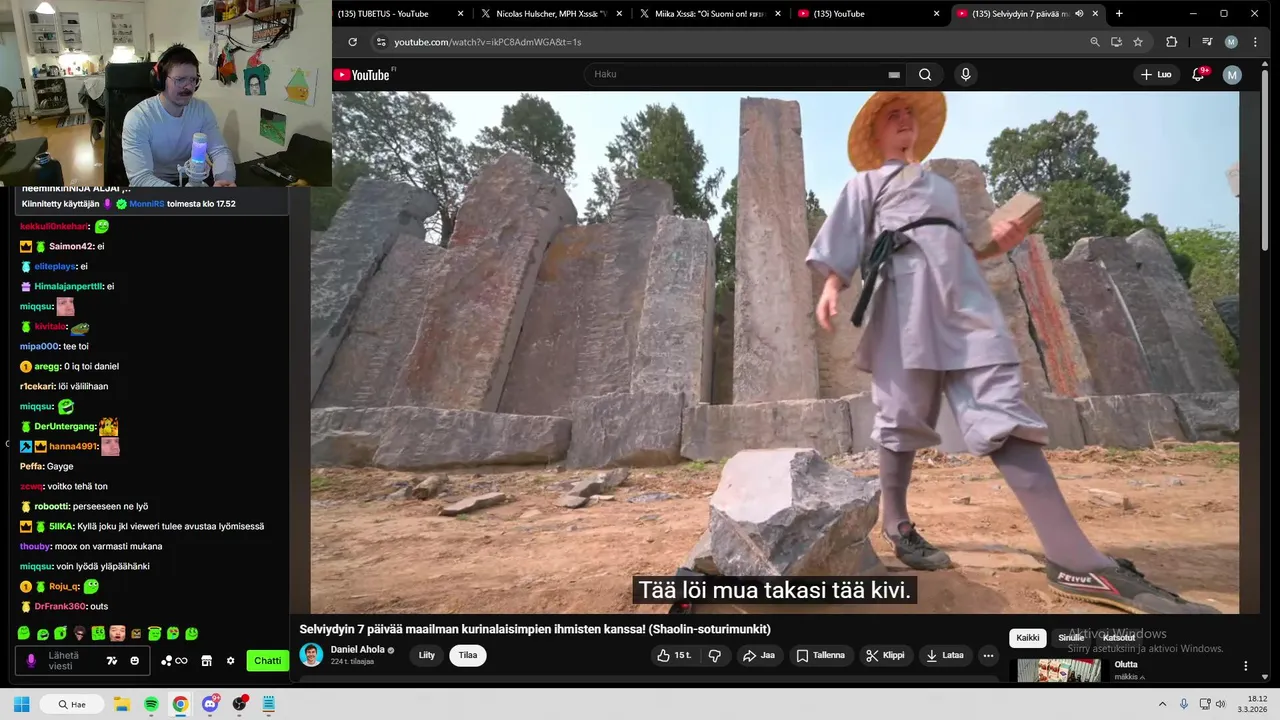Open the Chrome profile M avatar in toolbar
The height and width of the screenshot is (720, 1280).
click(x=1231, y=42)
